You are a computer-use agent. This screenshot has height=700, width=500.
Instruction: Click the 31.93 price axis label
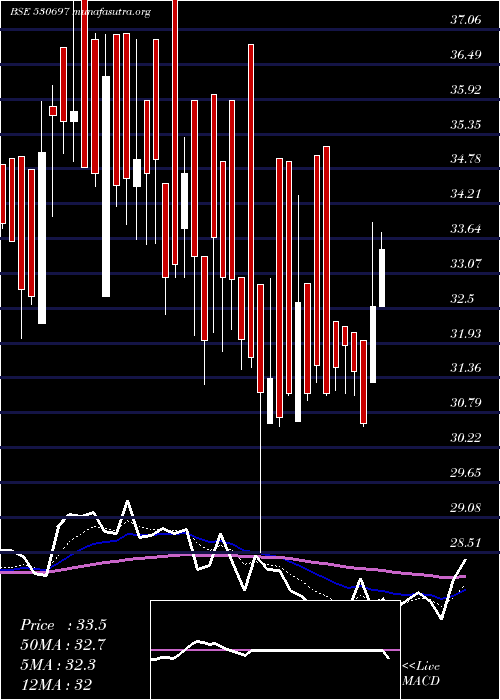click(466, 333)
